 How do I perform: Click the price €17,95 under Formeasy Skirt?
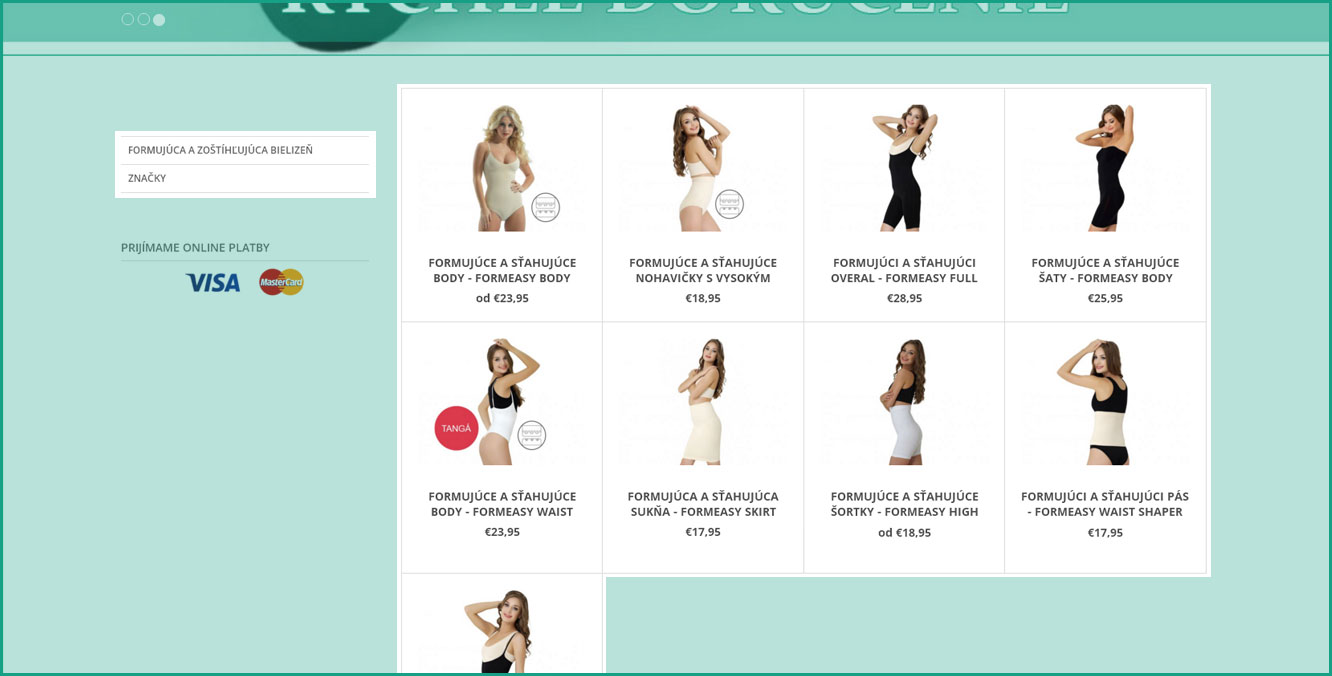[x=703, y=532]
